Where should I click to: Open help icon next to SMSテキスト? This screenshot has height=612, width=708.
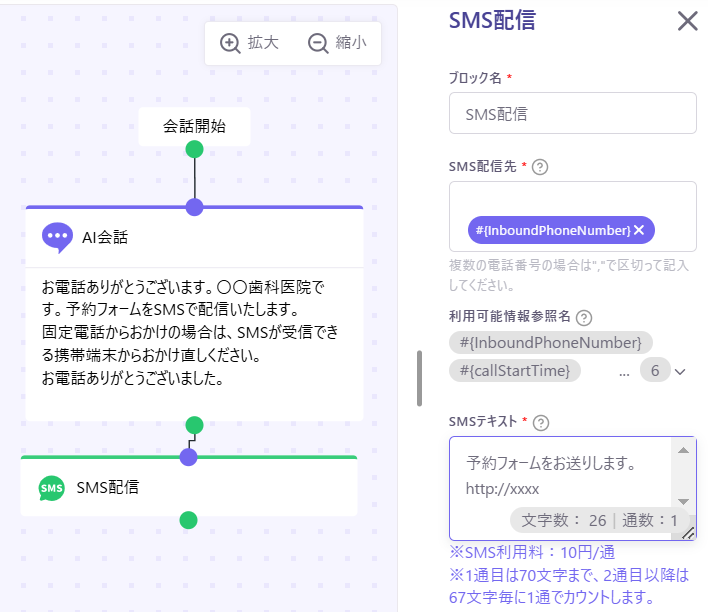pyautogui.click(x=541, y=422)
